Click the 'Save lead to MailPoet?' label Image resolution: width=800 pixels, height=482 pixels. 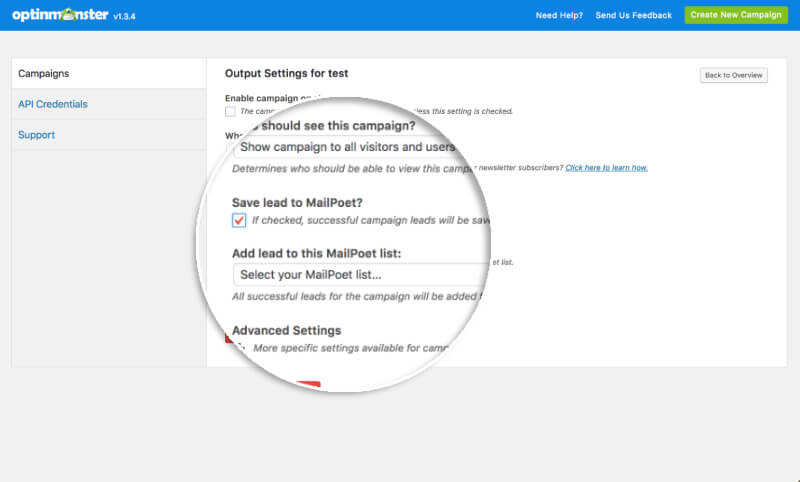[x=297, y=202]
